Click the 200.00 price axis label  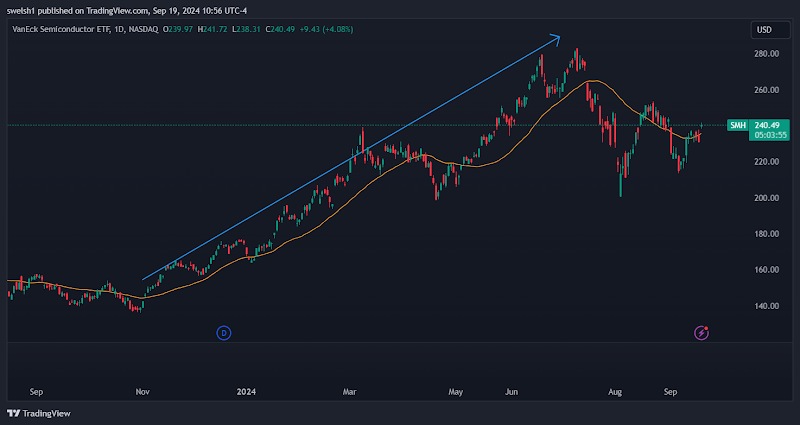pyautogui.click(x=766, y=198)
